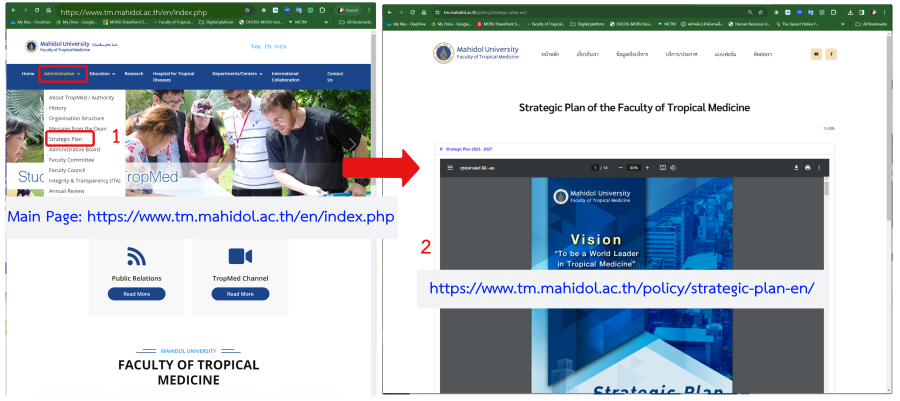Select Faculty Committee menu entry

point(71,159)
